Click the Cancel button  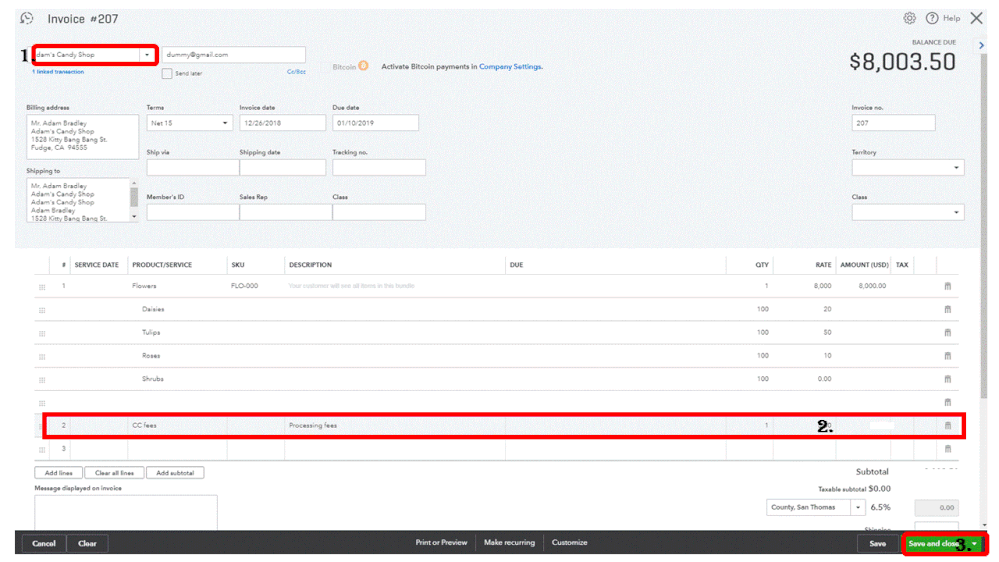pyautogui.click(x=44, y=544)
